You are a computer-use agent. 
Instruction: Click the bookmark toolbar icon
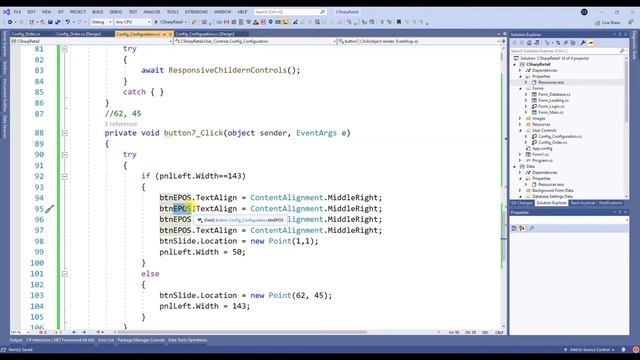tap(399, 22)
